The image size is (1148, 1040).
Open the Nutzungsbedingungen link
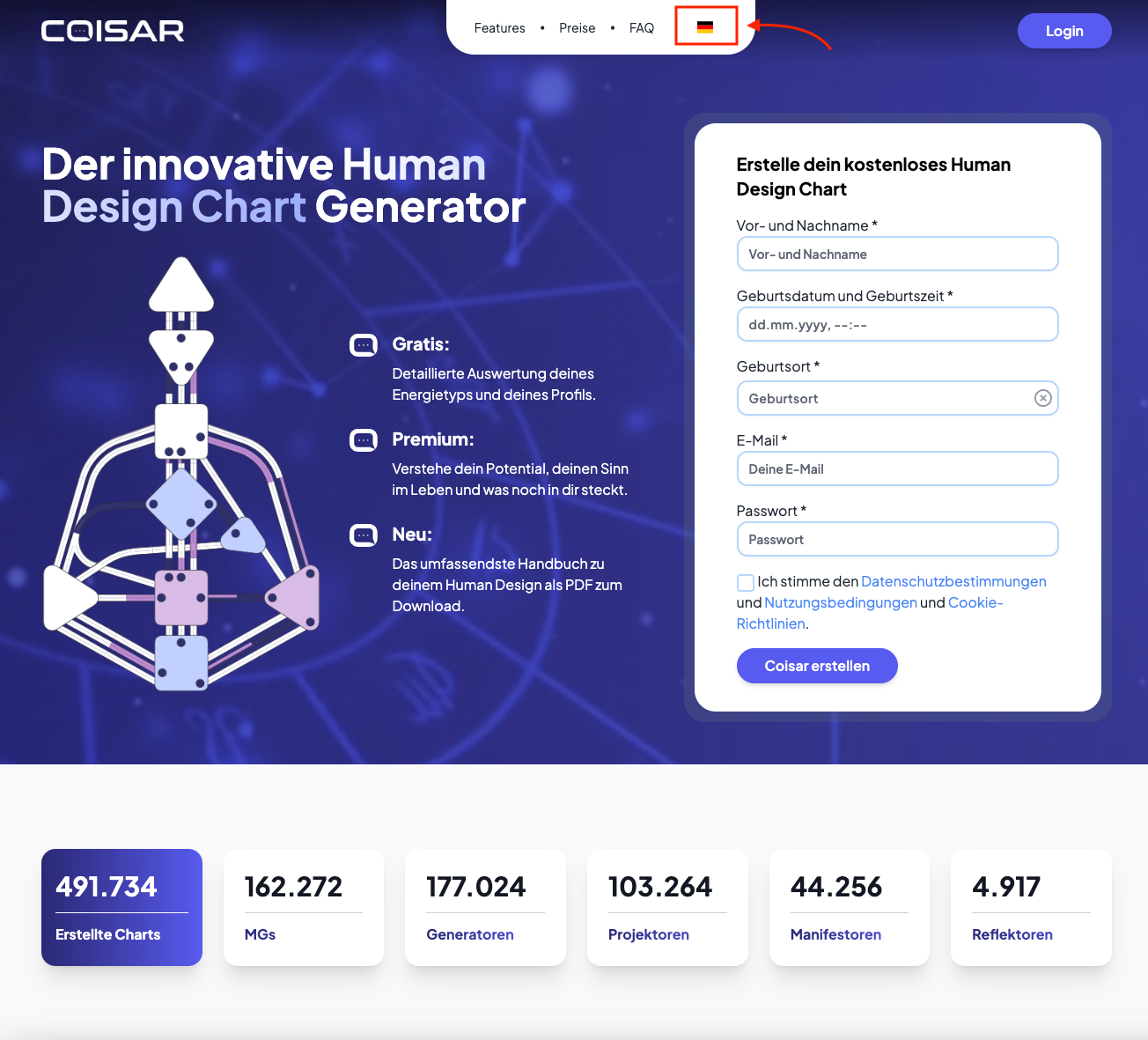pos(841,602)
